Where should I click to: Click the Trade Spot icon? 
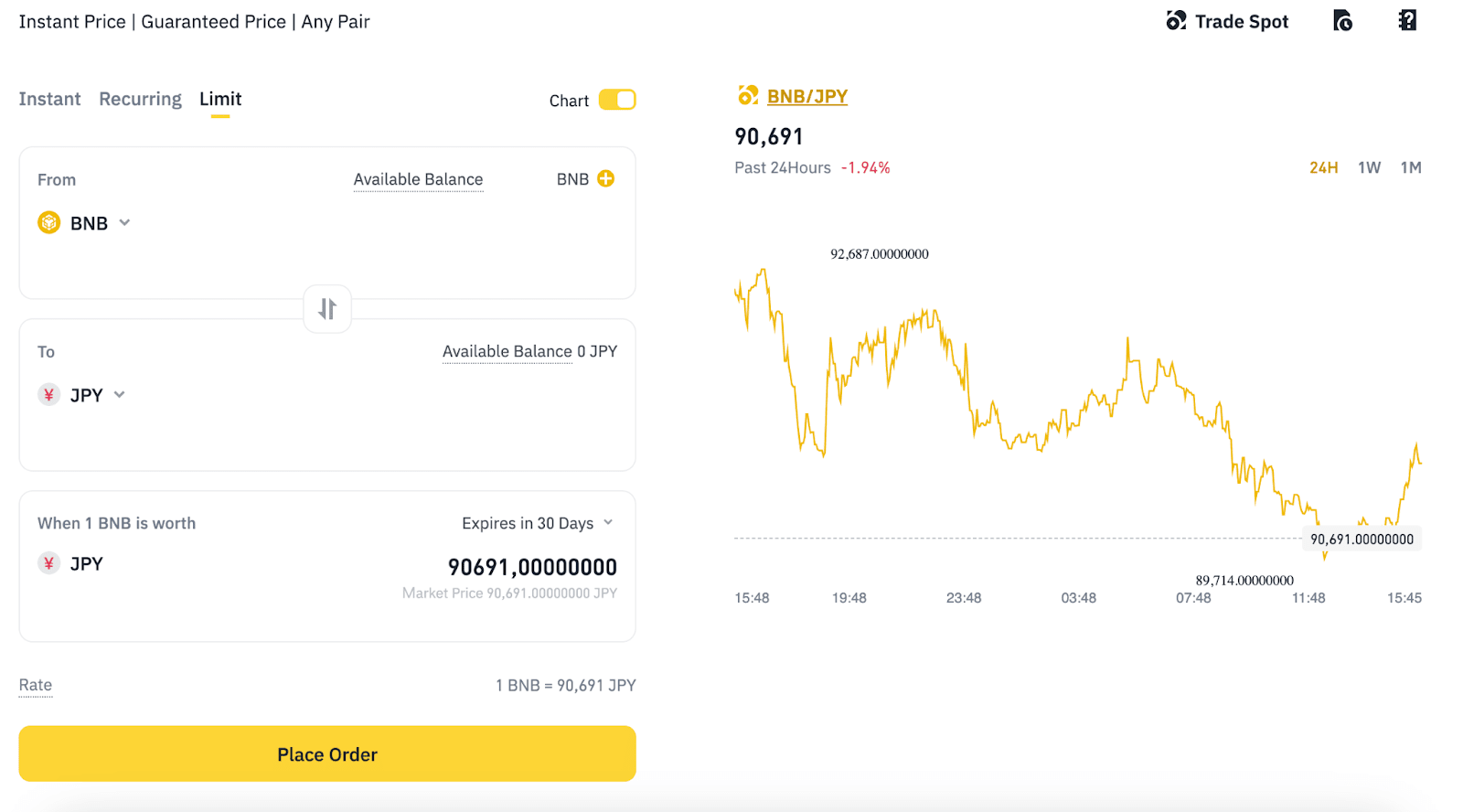pyautogui.click(x=1176, y=21)
